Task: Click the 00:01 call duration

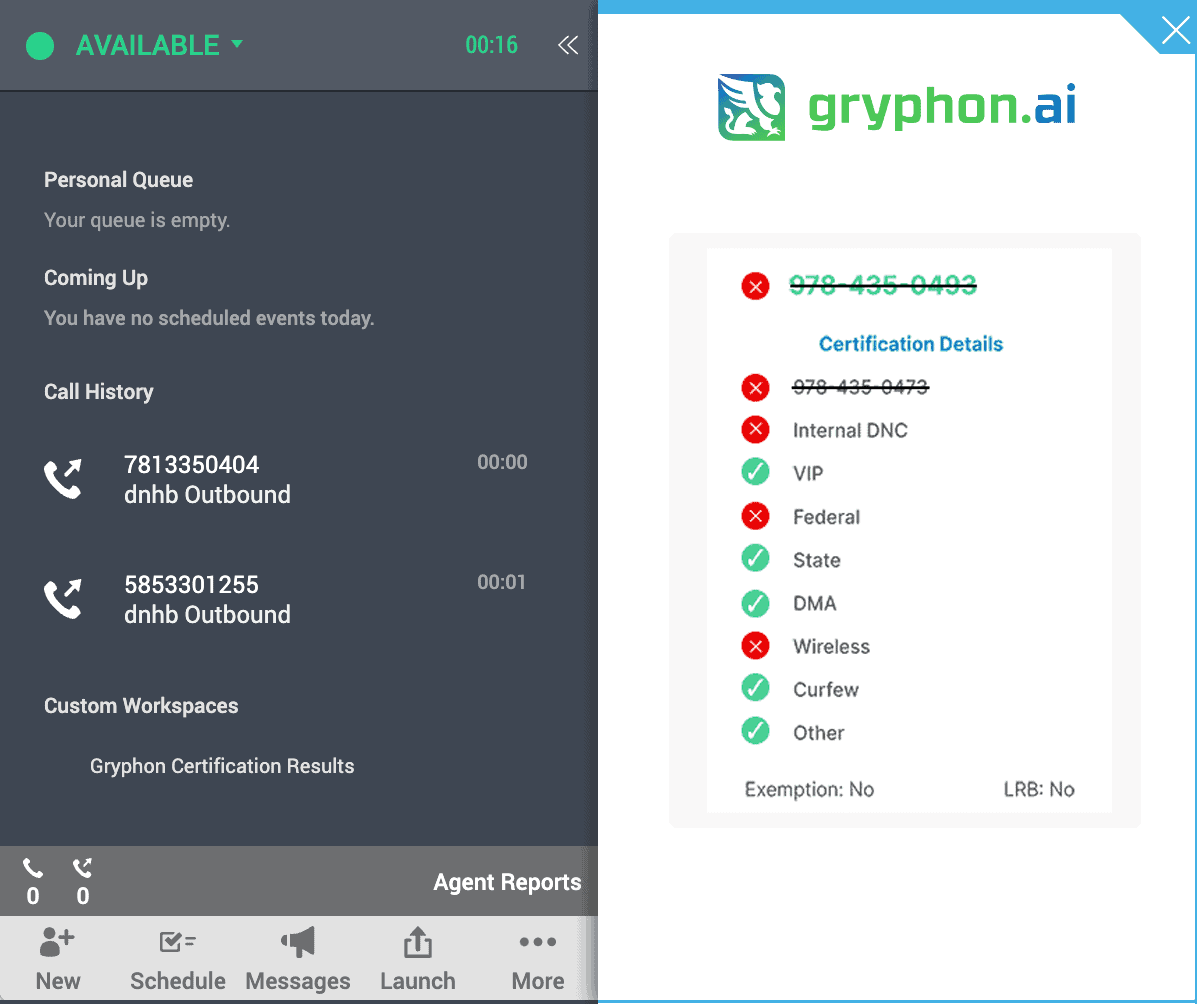Action: (502, 582)
